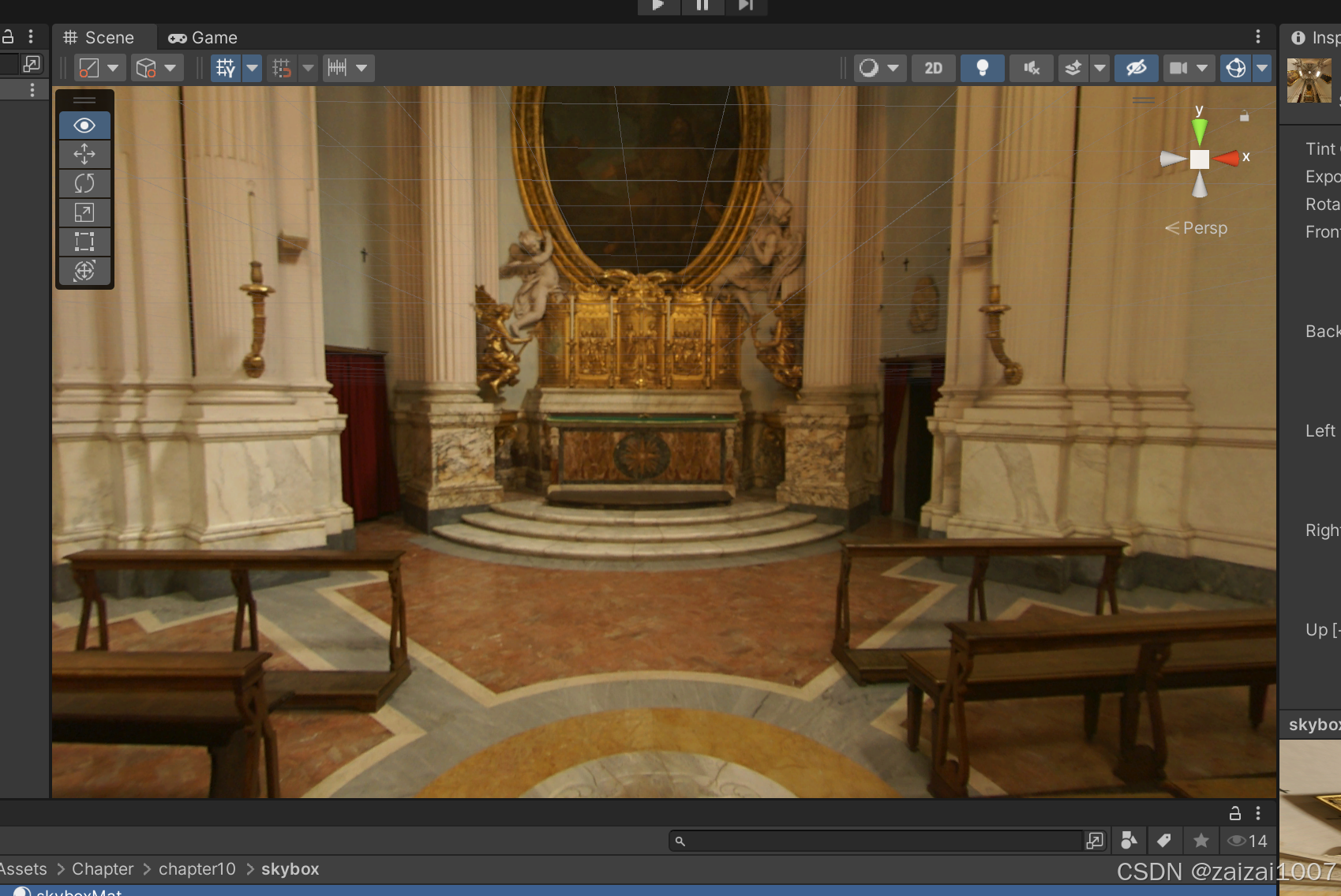Click the left panel lock icon

[8, 36]
